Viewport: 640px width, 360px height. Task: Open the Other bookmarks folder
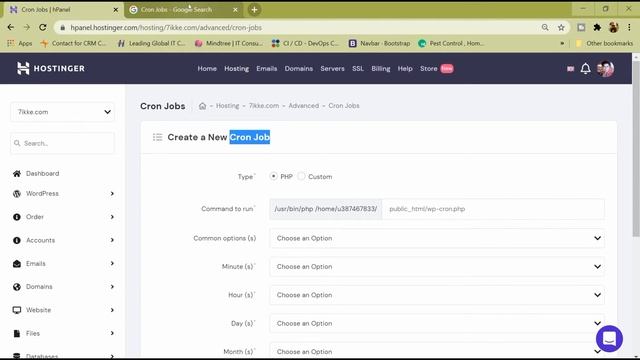point(604,43)
